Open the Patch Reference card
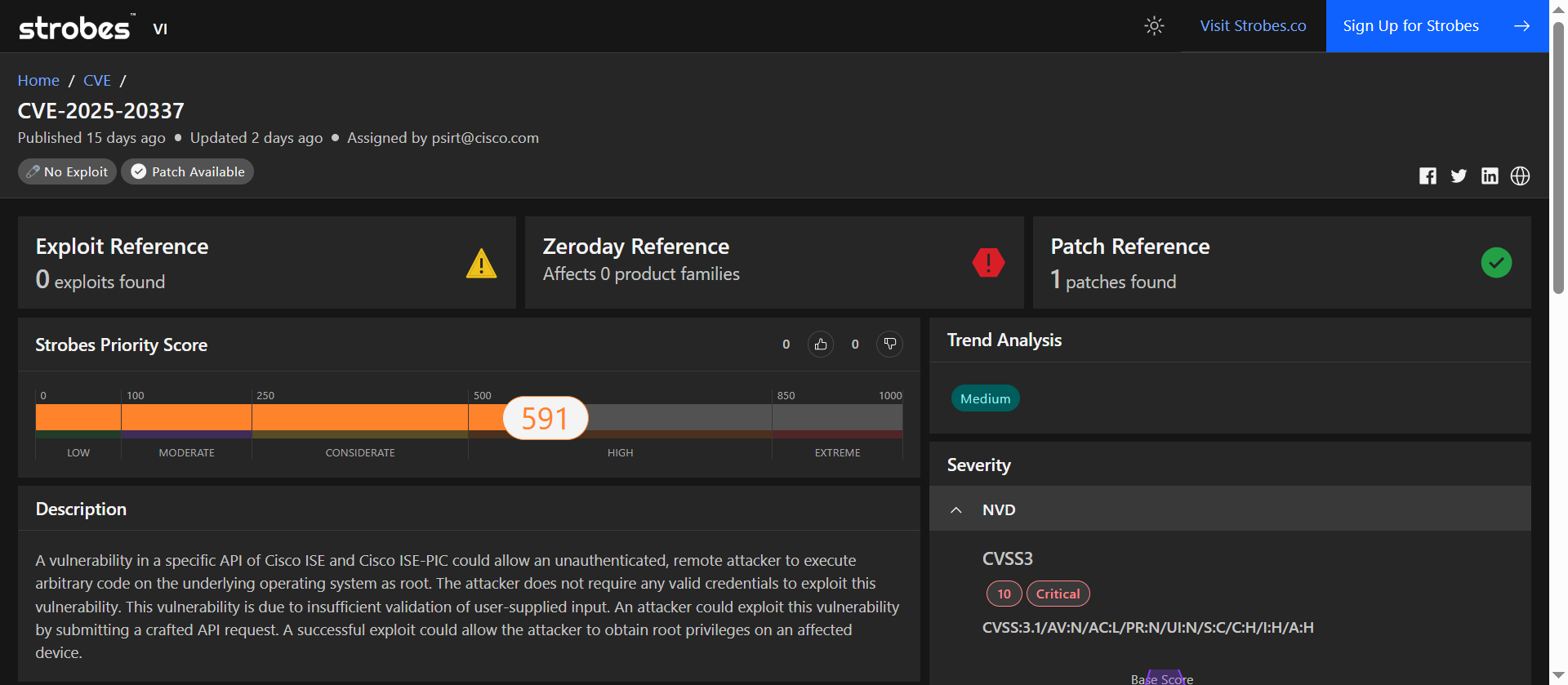The width and height of the screenshot is (1568, 685). coord(1281,262)
